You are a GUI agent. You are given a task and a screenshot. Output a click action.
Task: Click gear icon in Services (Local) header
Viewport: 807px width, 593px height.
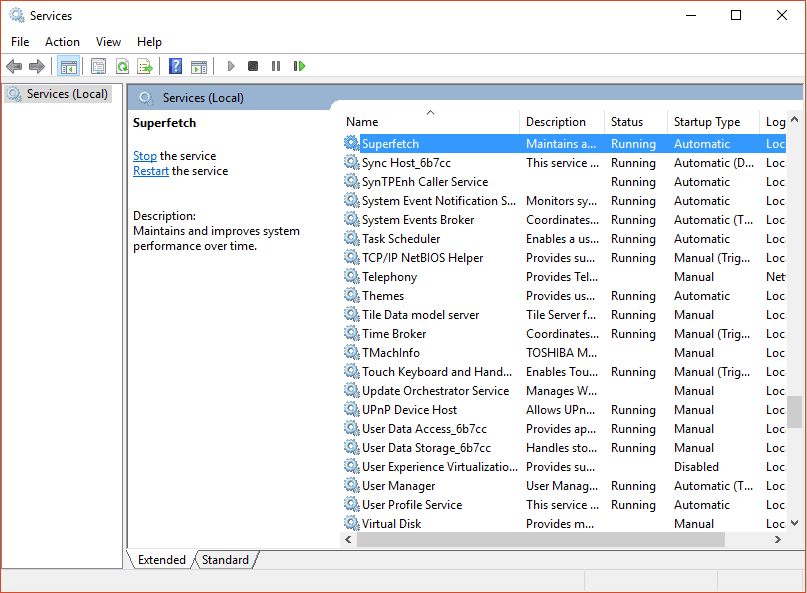pos(146,98)
